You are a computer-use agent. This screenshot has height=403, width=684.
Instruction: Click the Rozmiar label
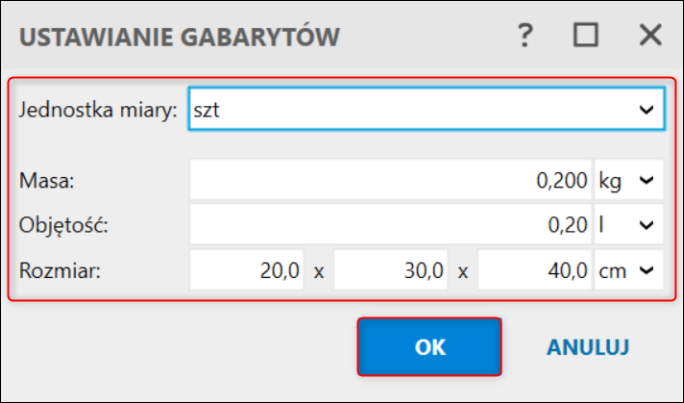pos(60,271)
